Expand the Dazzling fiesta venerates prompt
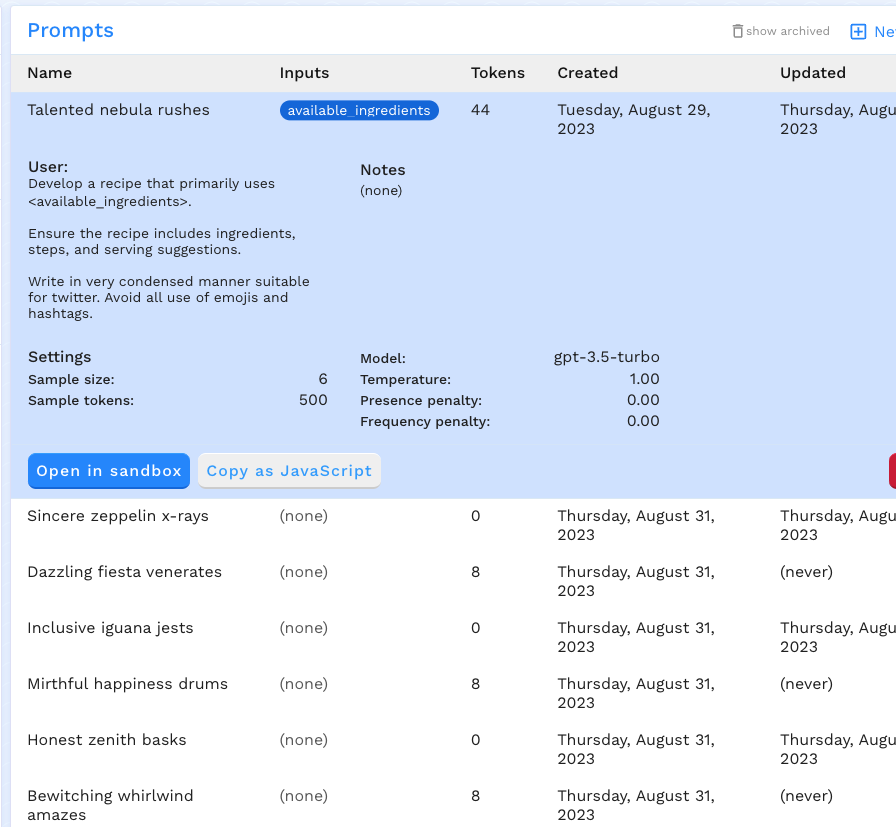Screen dimensions: 896x827 tap(124, 573)
